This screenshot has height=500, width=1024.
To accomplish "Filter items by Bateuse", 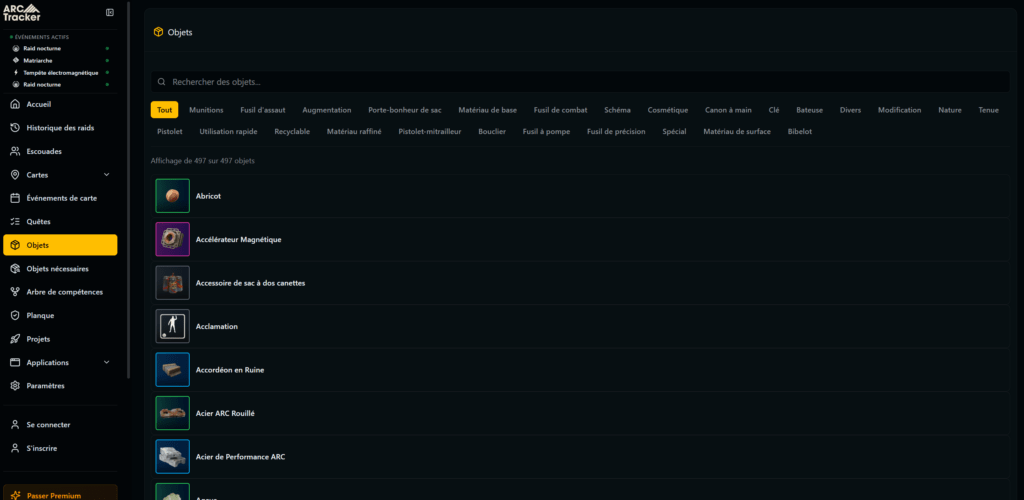I will click(x=810, y=110).
